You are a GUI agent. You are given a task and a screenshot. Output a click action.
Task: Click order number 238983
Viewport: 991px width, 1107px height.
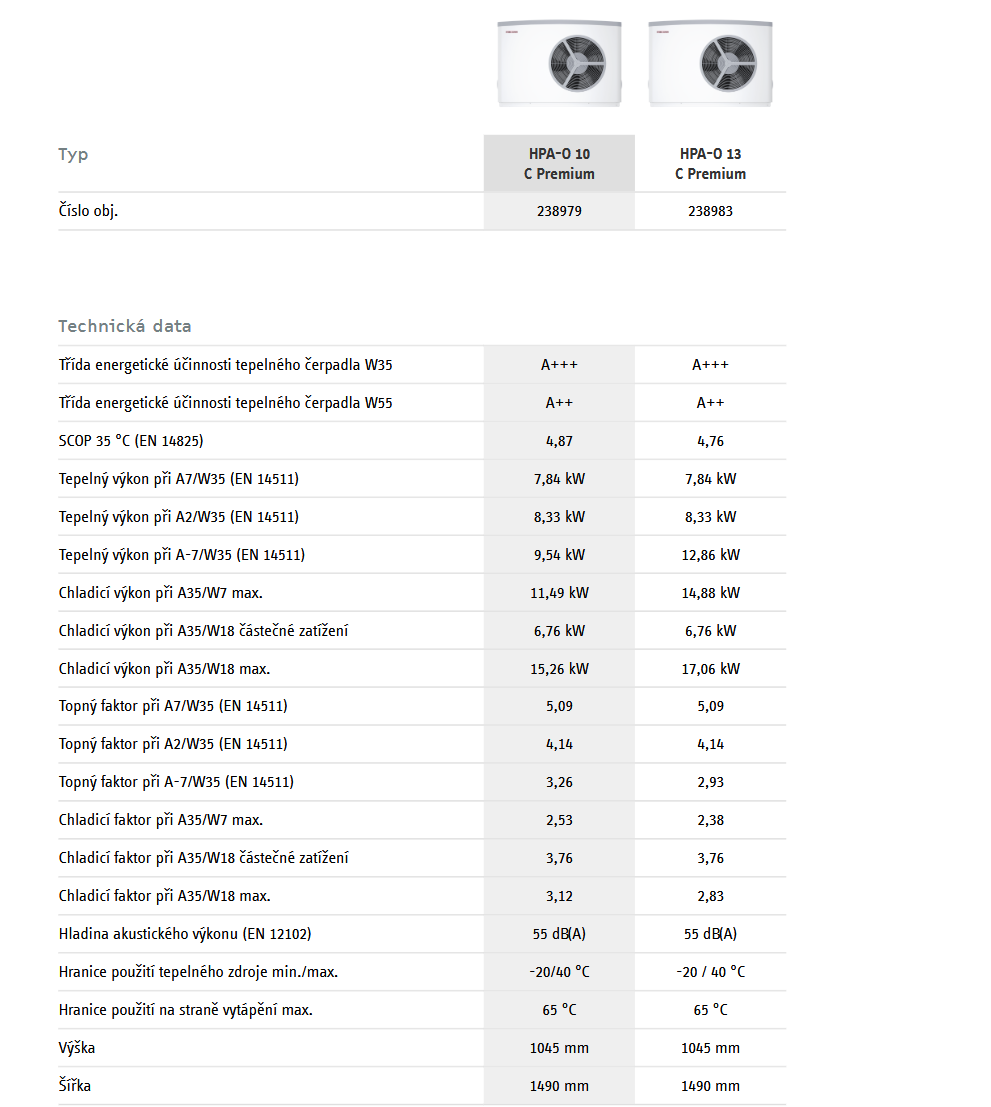pyautogui.click(x=710, y=212)
